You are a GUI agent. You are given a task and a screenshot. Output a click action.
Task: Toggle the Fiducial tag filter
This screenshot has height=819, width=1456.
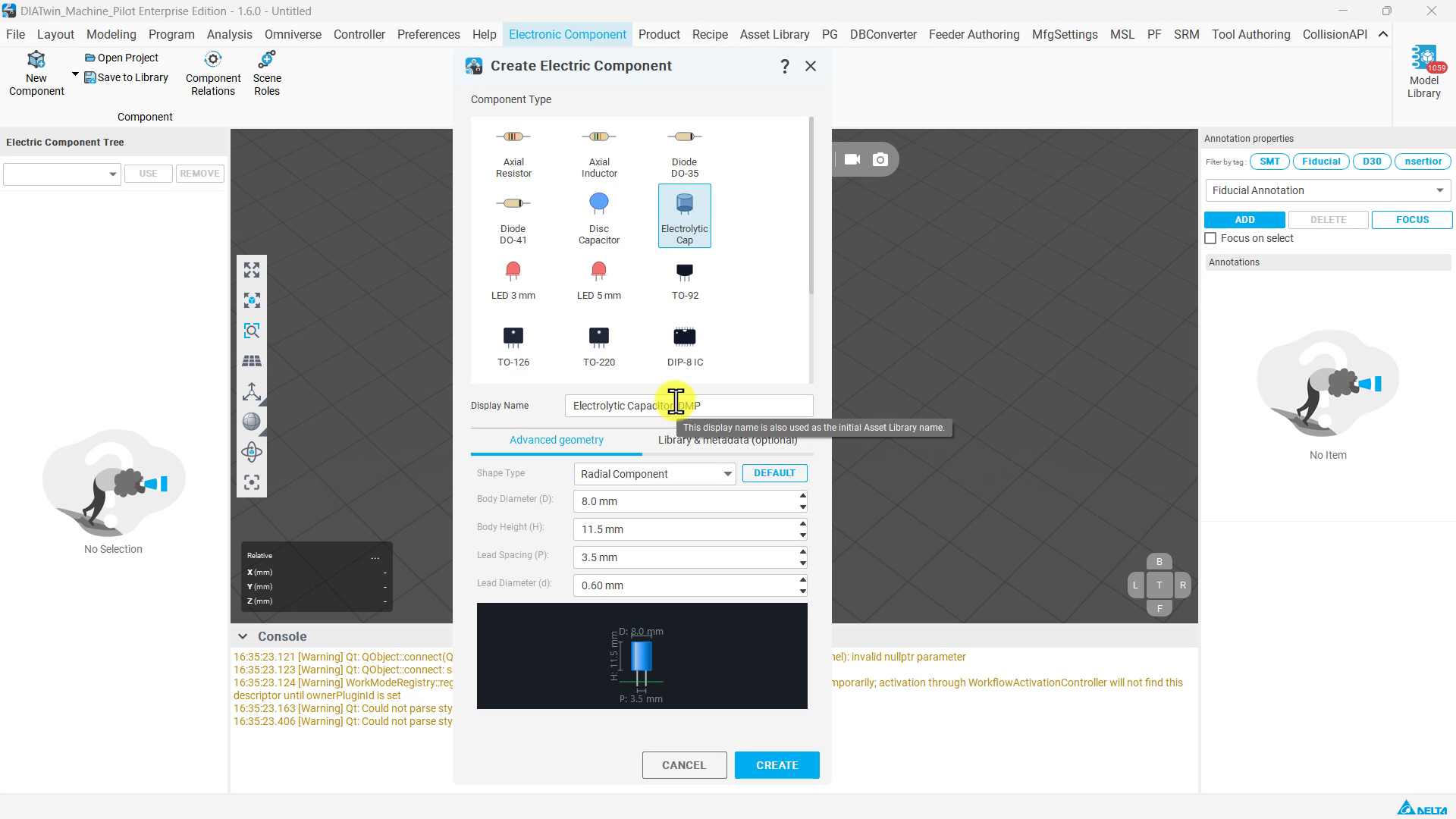click(x=1321, y=162)
